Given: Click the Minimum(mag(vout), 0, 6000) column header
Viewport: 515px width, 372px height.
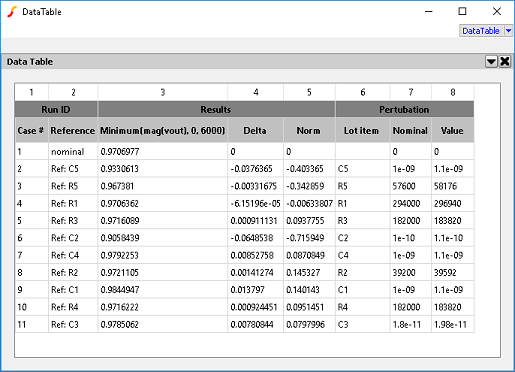Looking at the screenshot, I should (163, 130).
